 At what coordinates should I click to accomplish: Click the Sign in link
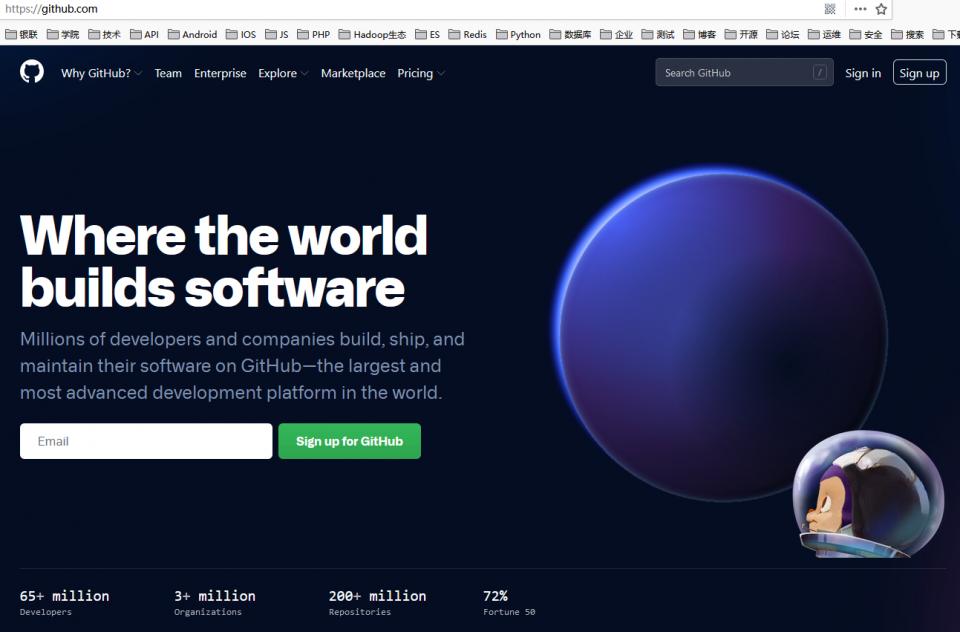point(863,73)
